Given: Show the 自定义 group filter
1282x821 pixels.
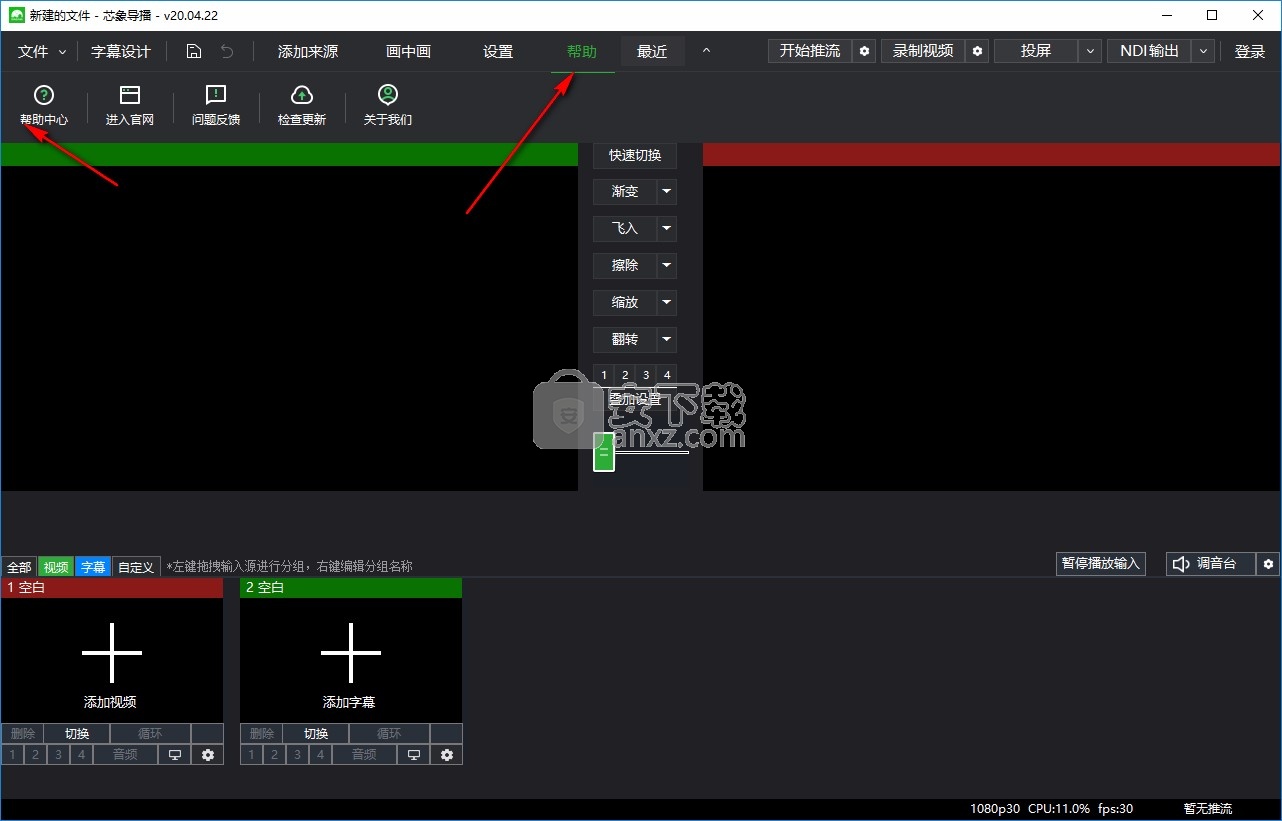Looking at the screenshot, I should [136, 567].
